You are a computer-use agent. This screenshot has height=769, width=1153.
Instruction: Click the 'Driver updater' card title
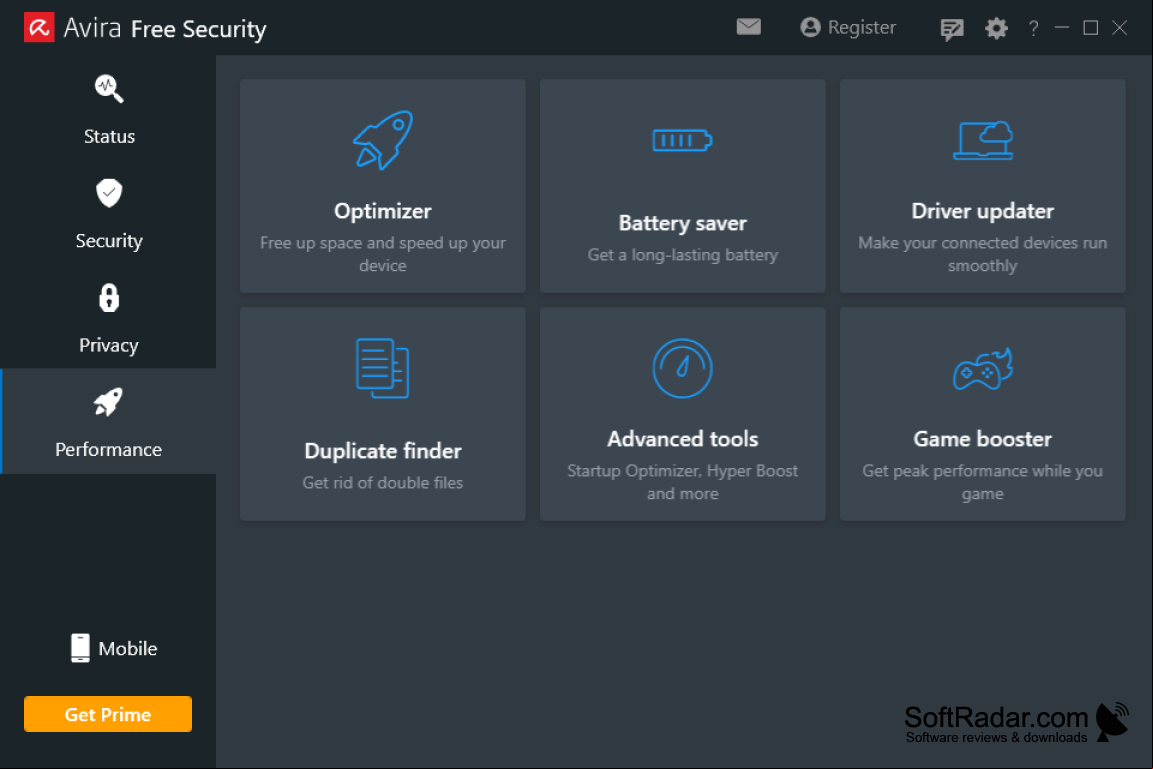[982, 211]
